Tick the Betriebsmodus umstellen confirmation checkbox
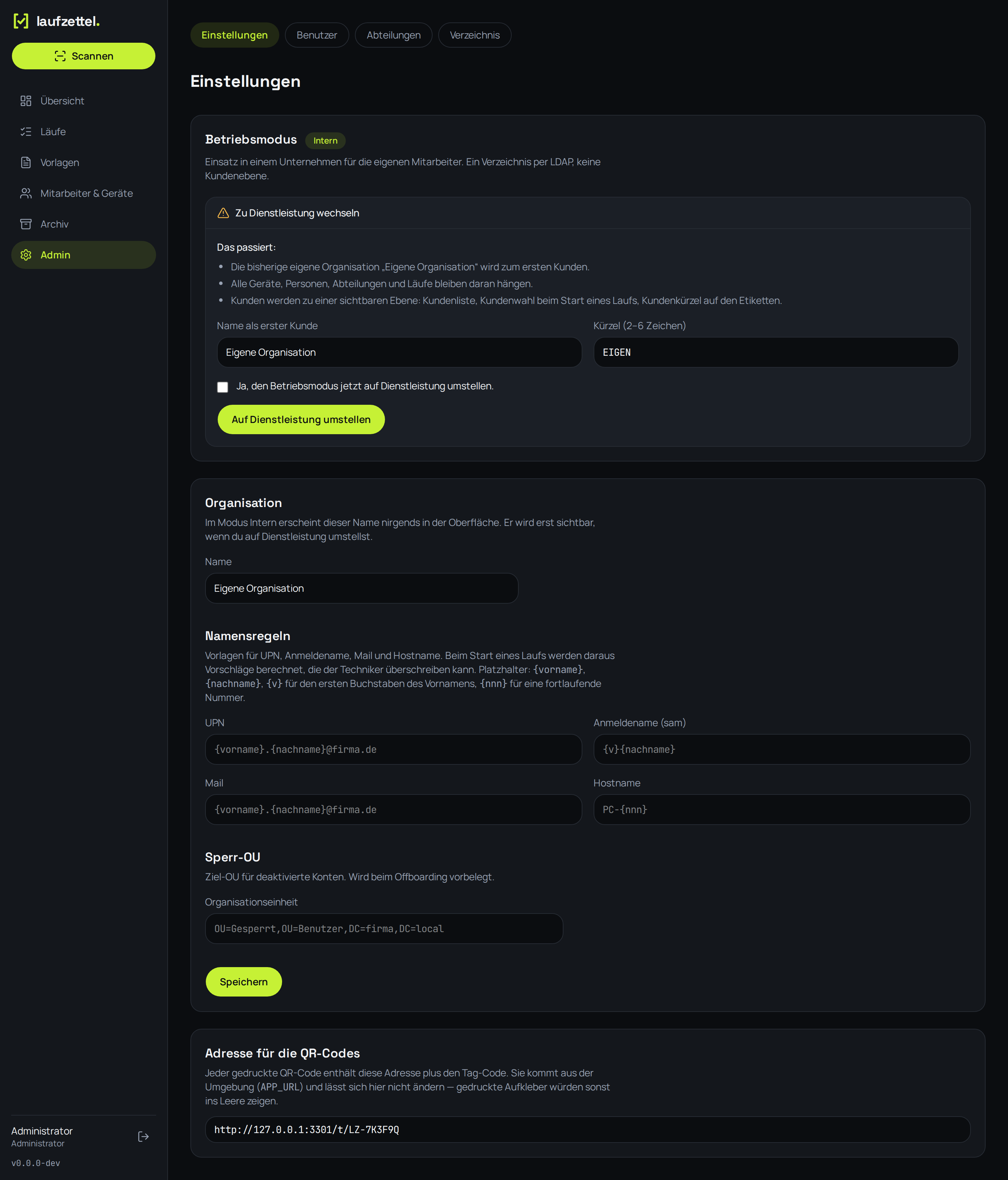This screenshot has width=1008, height=1180. [x=223, y=387]
